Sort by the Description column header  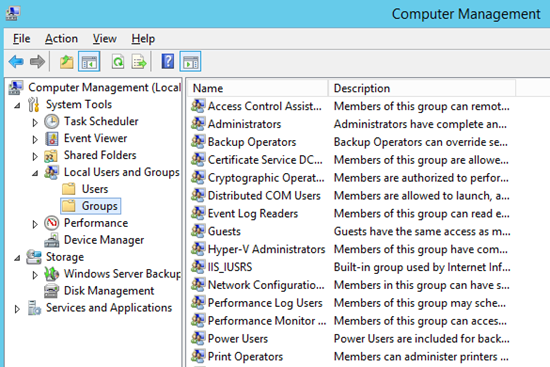pyautogui.click(x=422, y=88)
